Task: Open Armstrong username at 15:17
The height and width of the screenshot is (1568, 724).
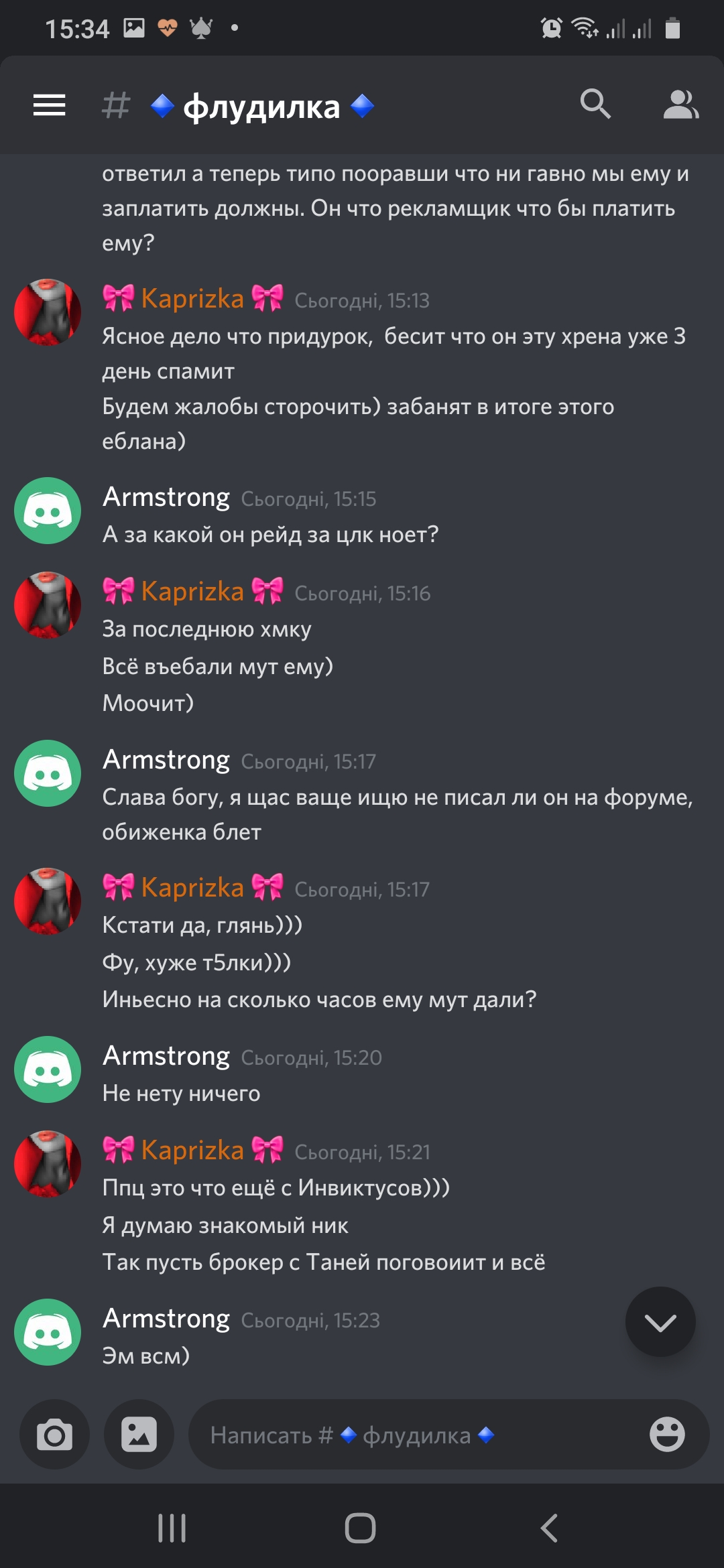Action: pyautogui.click(x=166, y=759)
